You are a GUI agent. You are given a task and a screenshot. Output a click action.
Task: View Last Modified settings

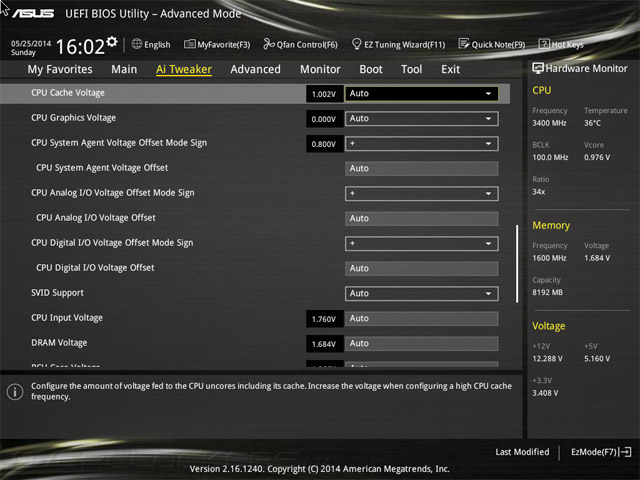click(x=522, y=452)
